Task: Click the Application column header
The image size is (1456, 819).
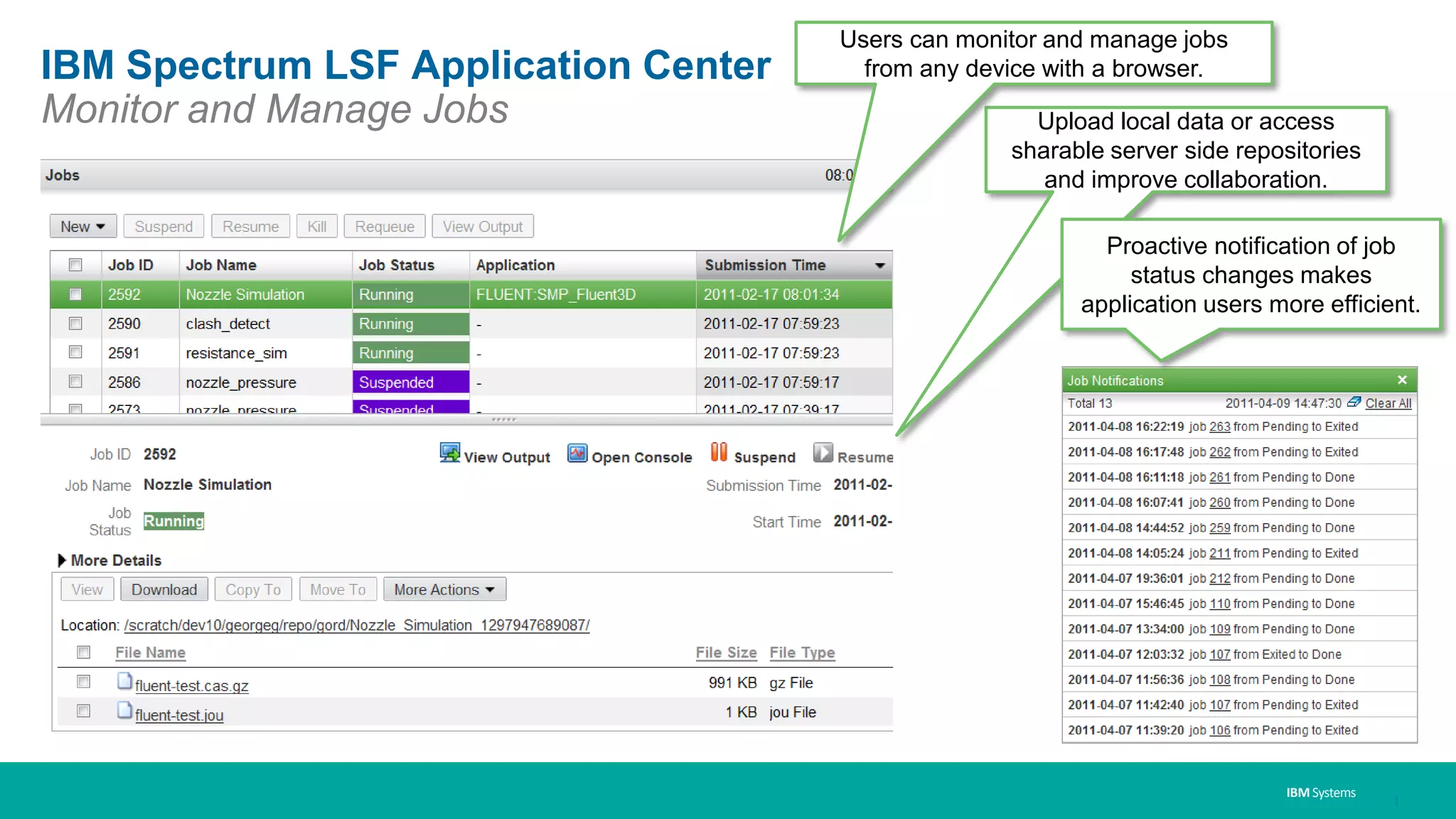Action: pos(582,265)
